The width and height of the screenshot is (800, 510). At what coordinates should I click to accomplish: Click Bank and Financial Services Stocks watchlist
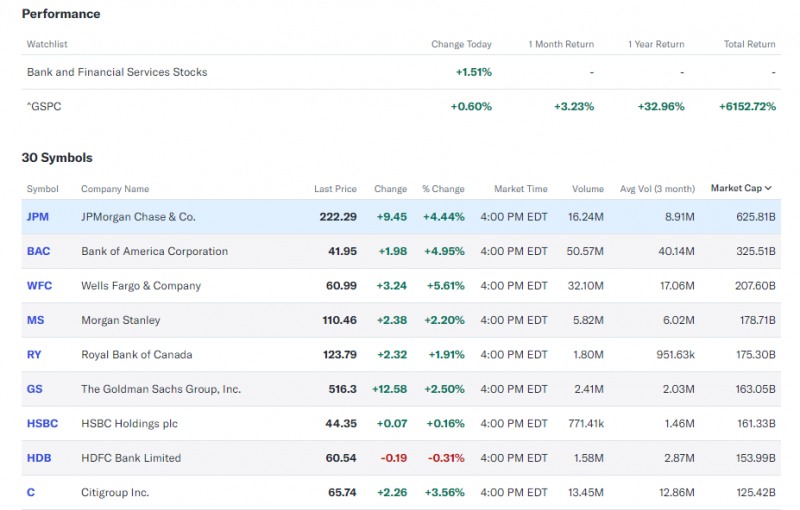tap(117, 72)
